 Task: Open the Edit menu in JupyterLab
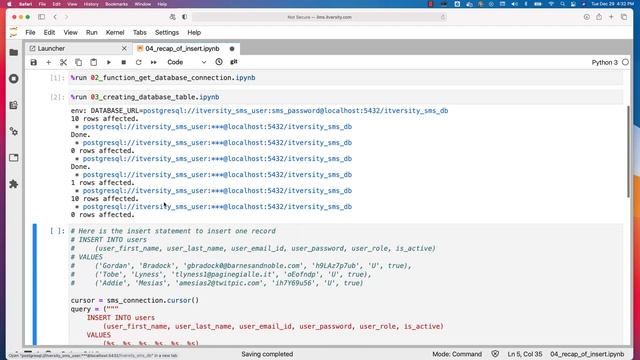49,32
